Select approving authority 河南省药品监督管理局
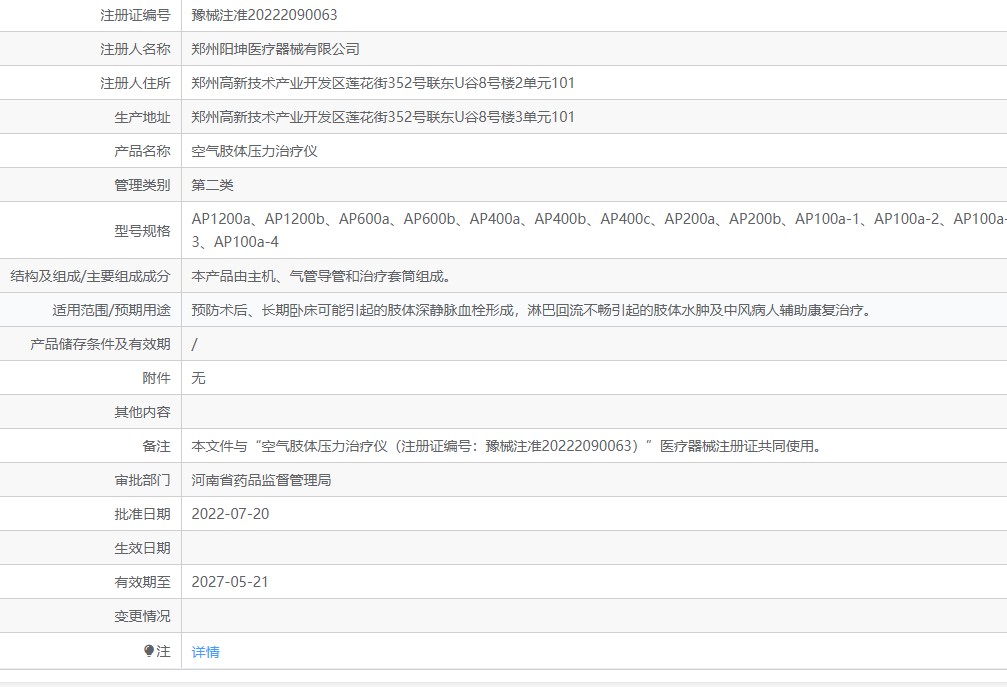The image size is (1007, 687). coord(261,480)
